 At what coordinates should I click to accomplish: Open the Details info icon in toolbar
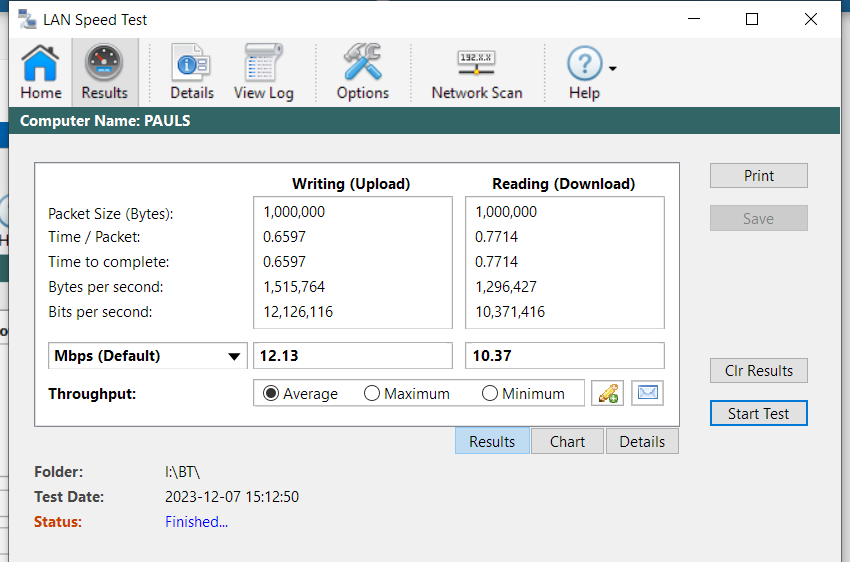click(192, 72)
